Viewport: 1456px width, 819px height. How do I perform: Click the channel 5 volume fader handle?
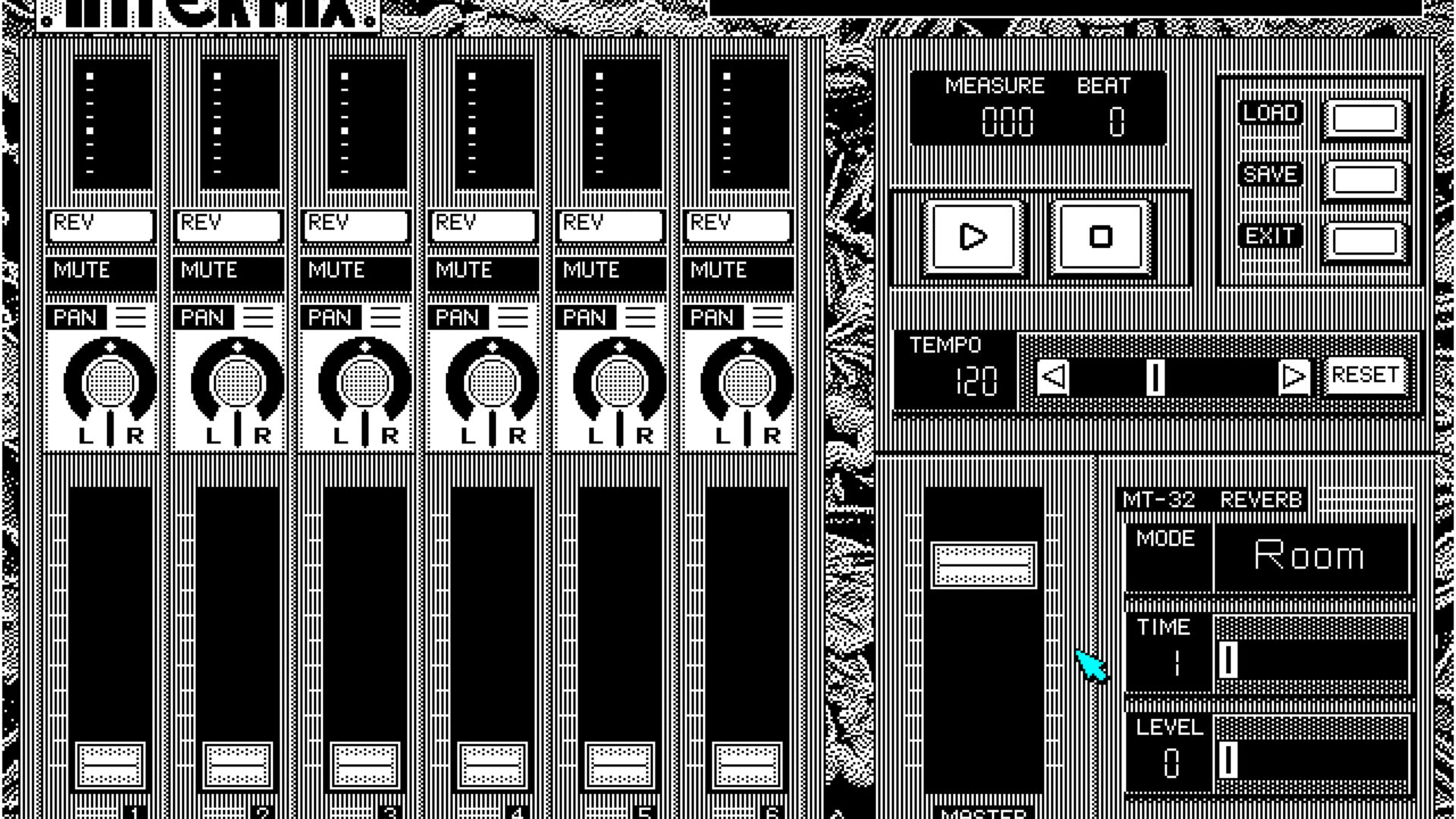tap(620, 766)
